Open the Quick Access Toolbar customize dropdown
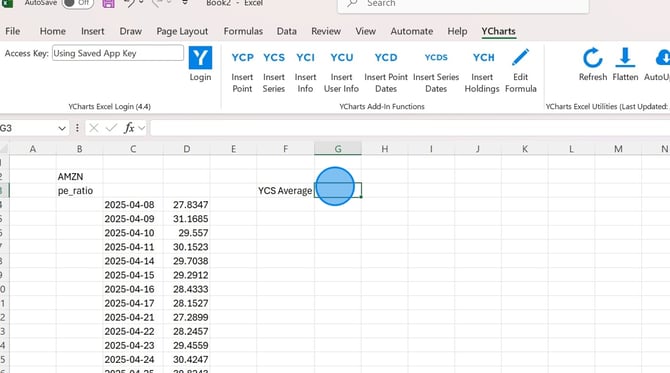This screenshot has height=373, width=670. click(185, 3)
